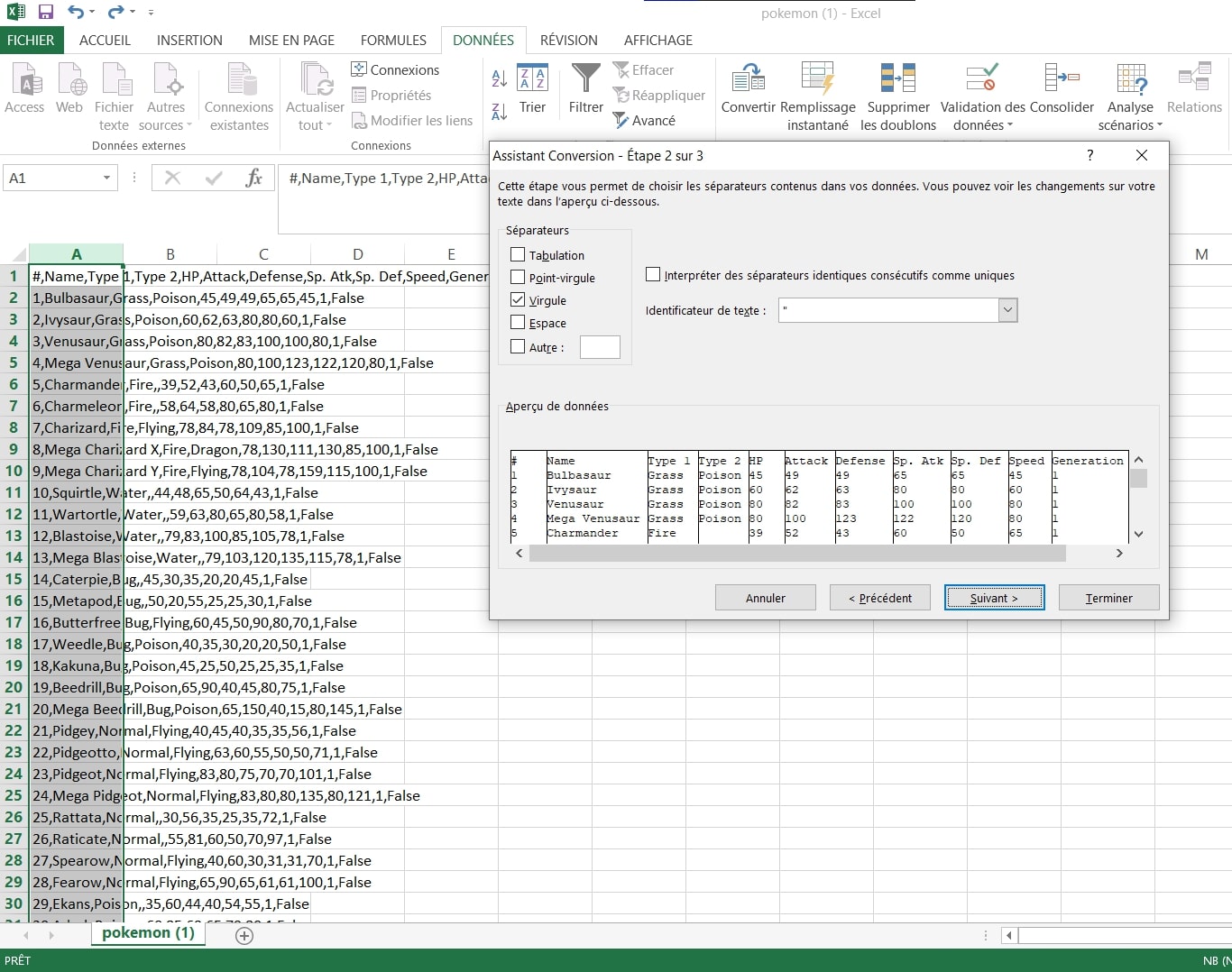Image resolution: width=1232 pixels, height=972 pixels.
Task: Open Propriétés of the connection
Action: 391,95
